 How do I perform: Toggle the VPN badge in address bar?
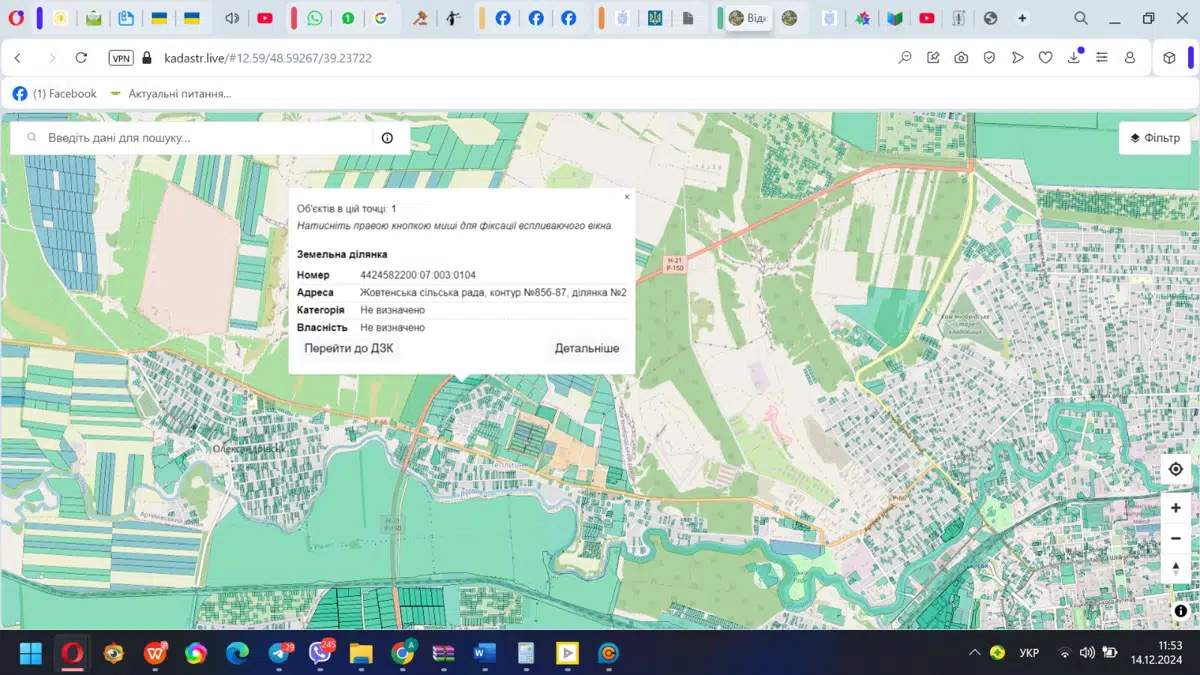click(x=121, y=58)
